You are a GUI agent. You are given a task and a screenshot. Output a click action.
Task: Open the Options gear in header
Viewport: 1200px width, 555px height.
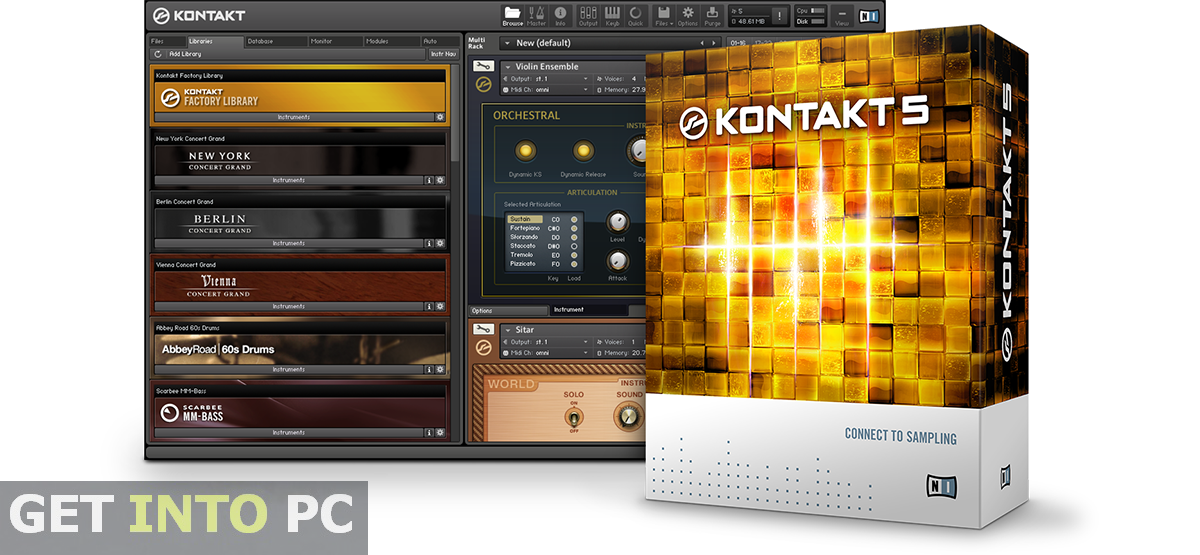[688, 15]
